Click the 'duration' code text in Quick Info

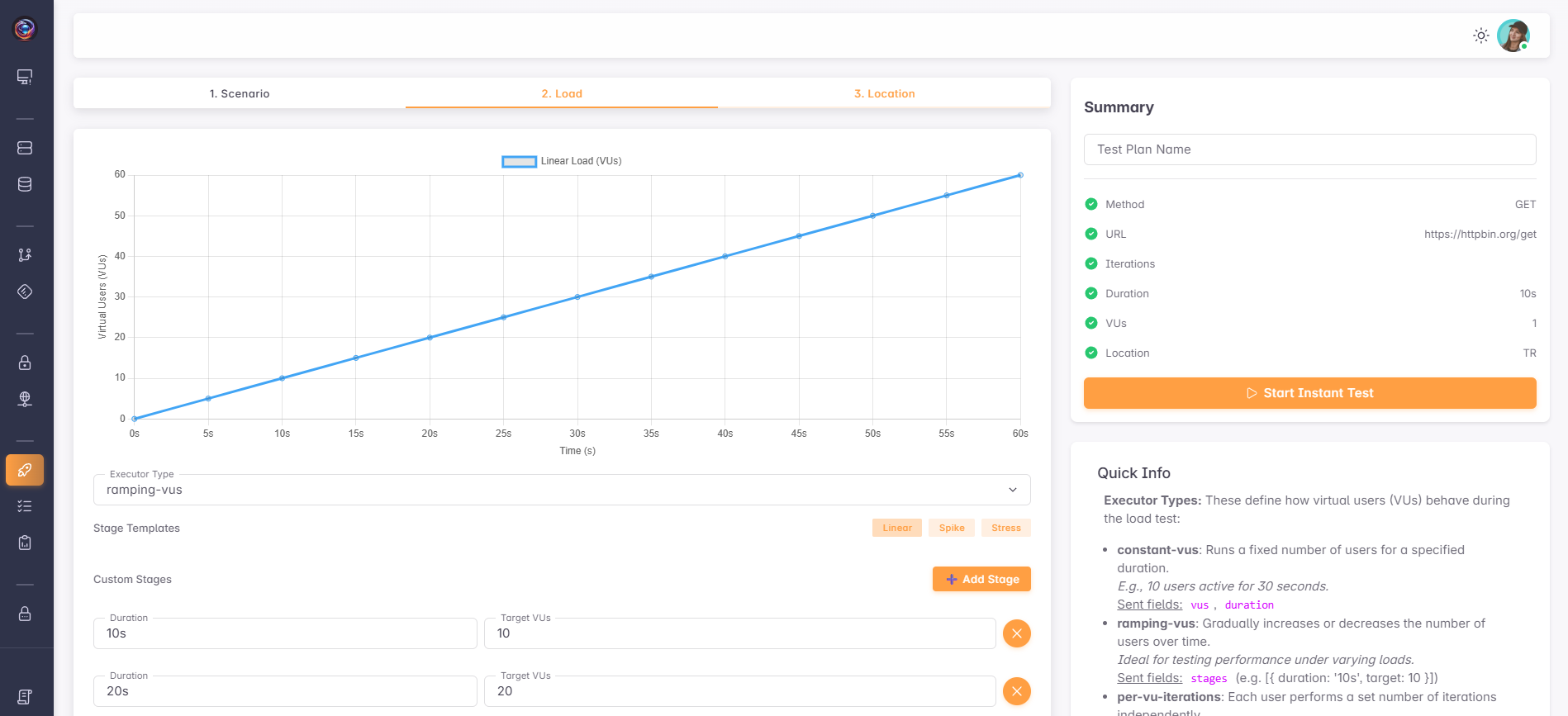tap(1249, 605)
